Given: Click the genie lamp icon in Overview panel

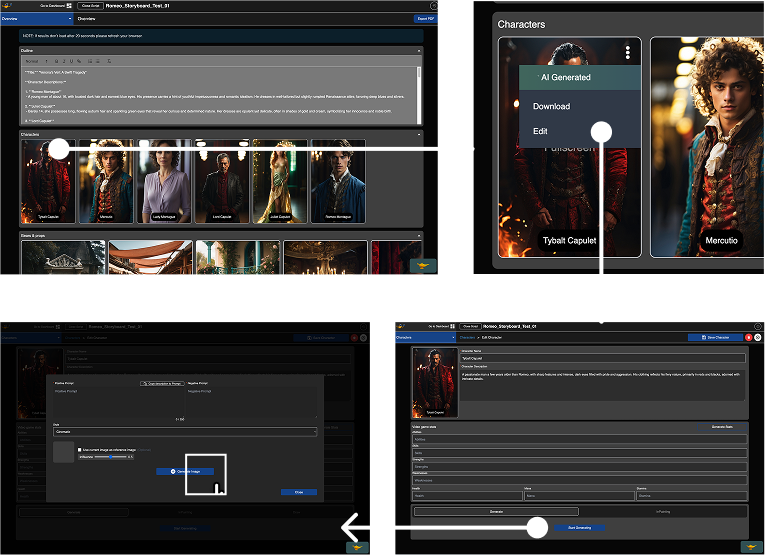Looking at the screenshot, I should pyautogui.click(x=421, y=265).
